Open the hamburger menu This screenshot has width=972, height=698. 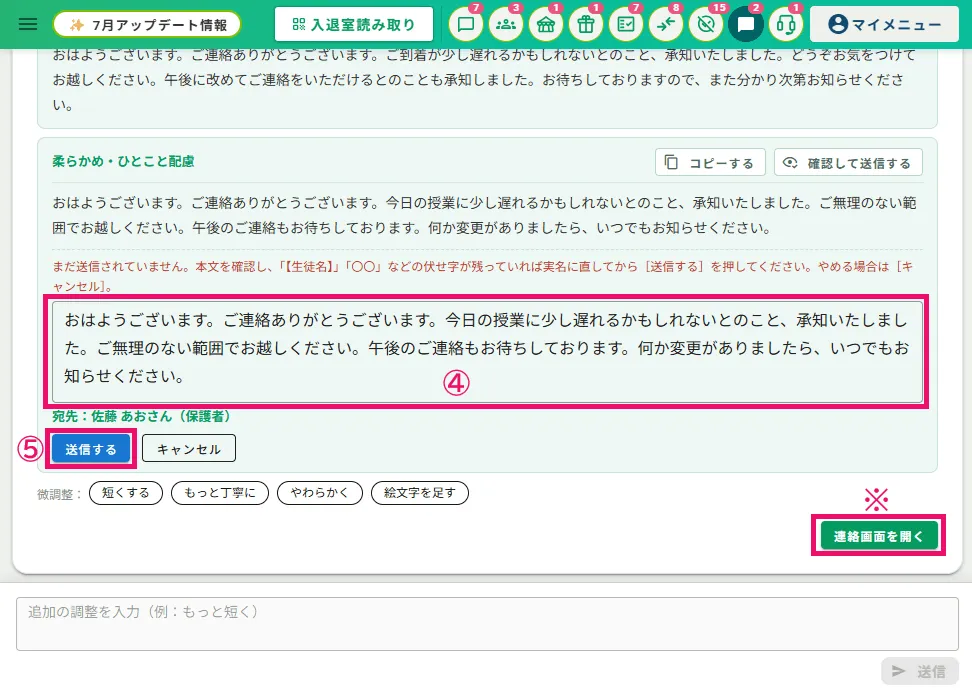coord(28,24)
